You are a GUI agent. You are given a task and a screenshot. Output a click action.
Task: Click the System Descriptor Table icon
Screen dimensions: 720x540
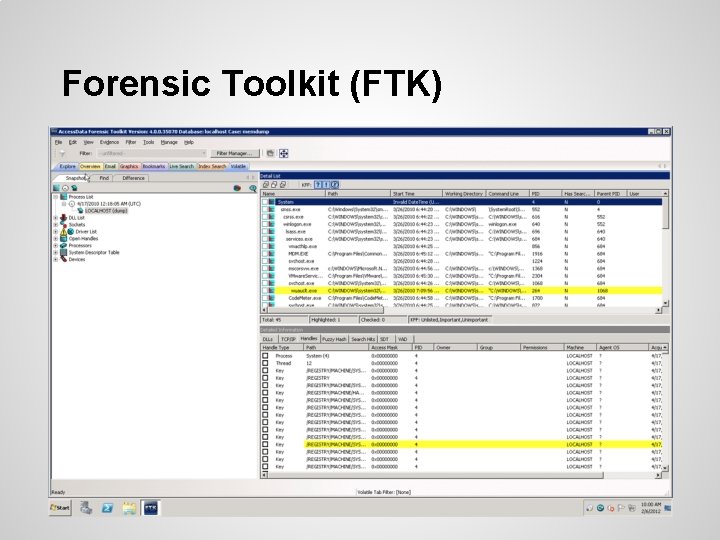[x=64, y=253]
